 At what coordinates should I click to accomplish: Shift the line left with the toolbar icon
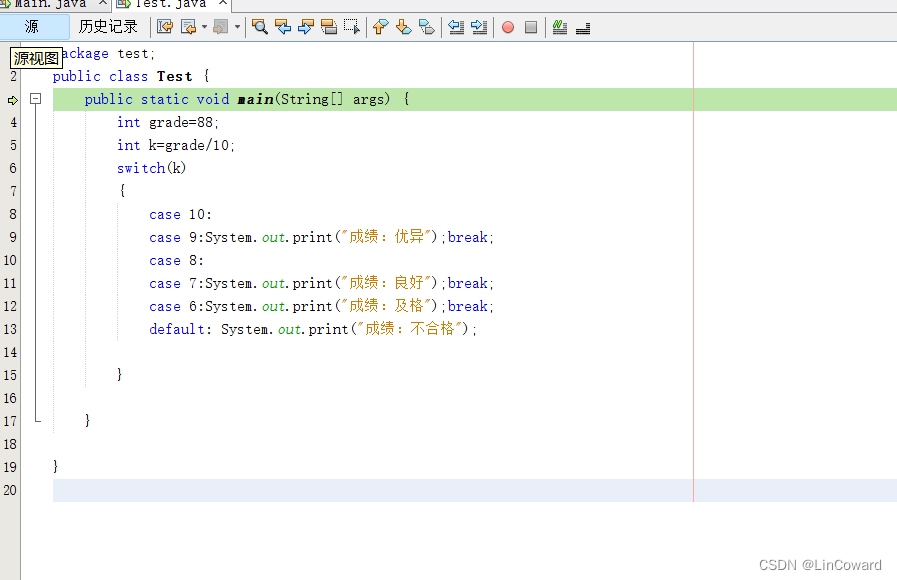(456, 27)
